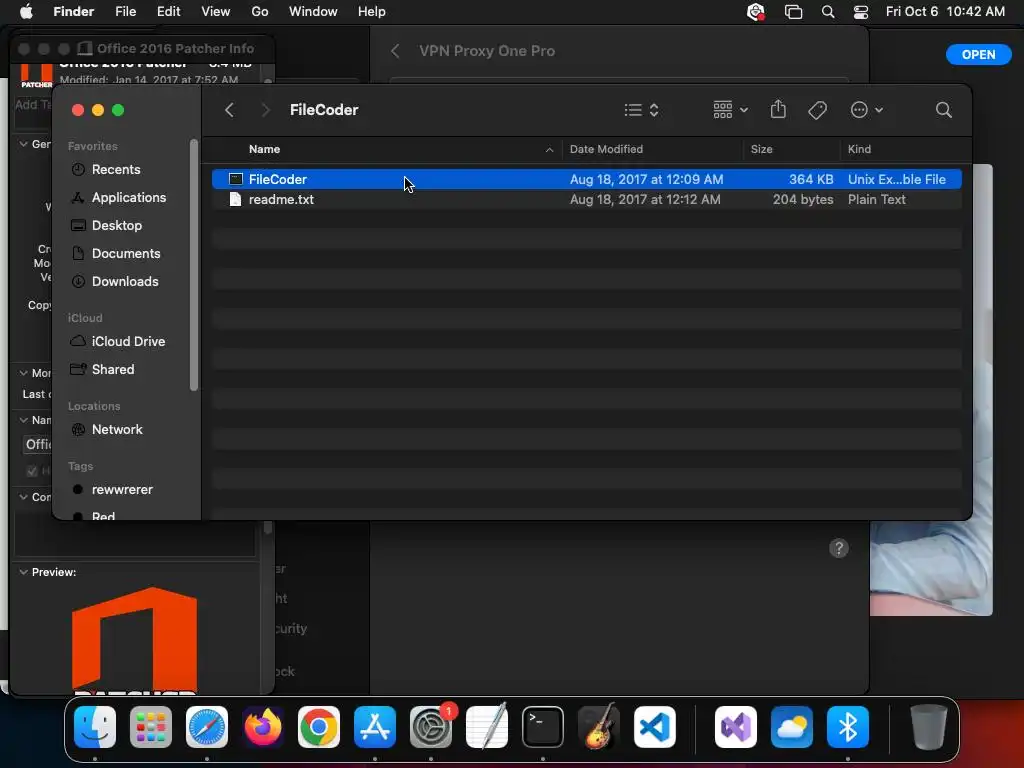Open Control Center from menu bar

[x=861, y=12]
